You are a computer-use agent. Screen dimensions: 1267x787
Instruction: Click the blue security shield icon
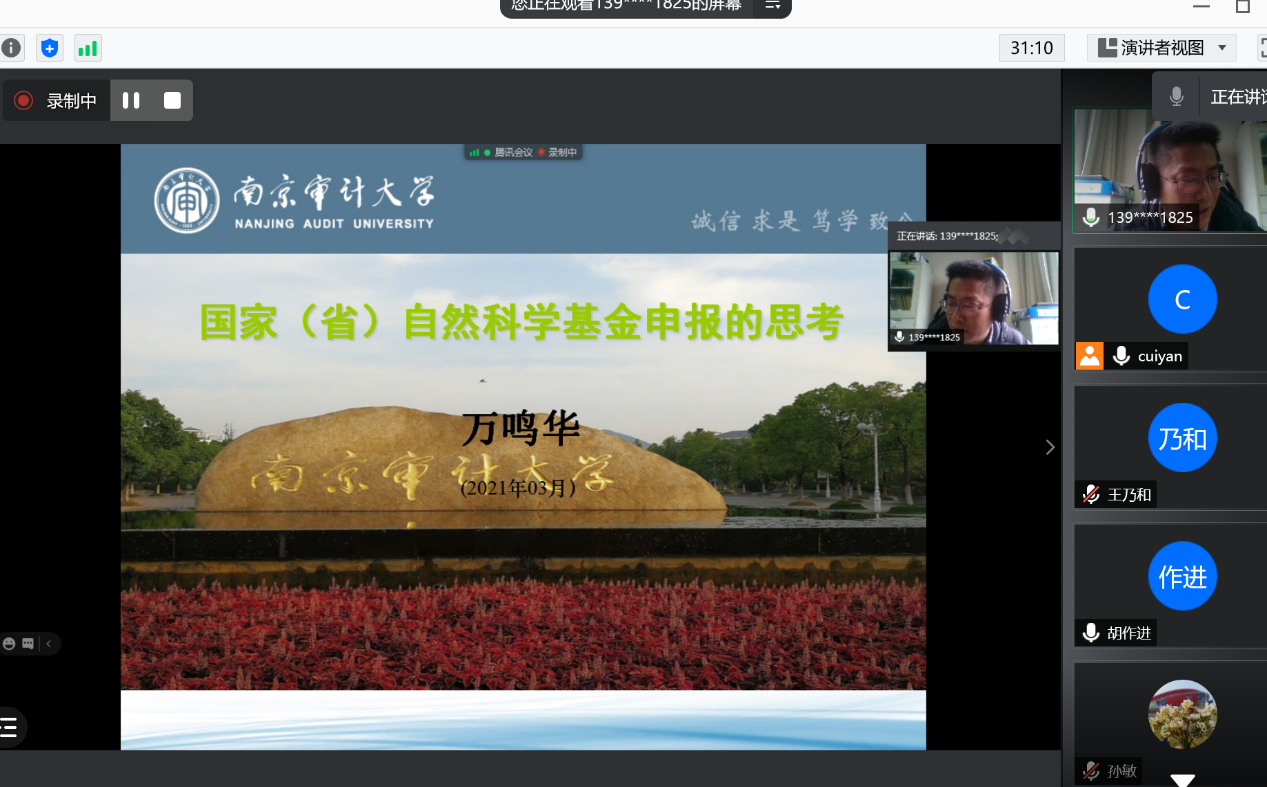click(49, 48)
